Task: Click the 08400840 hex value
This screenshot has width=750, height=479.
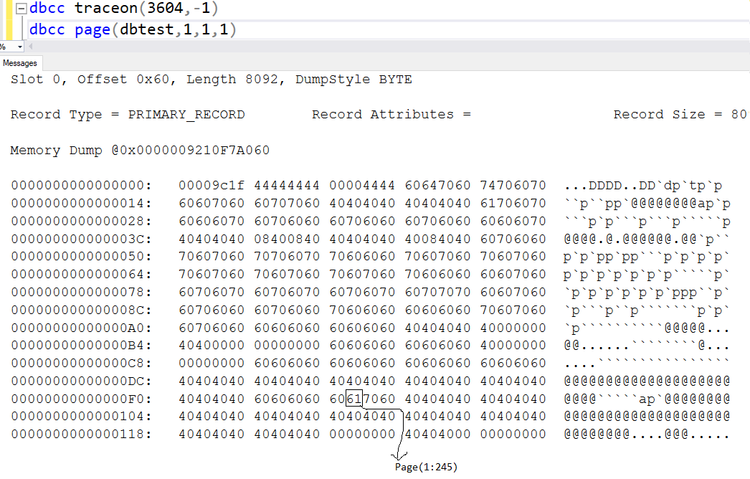Action: pyautogui.click(x=287, y=239)
